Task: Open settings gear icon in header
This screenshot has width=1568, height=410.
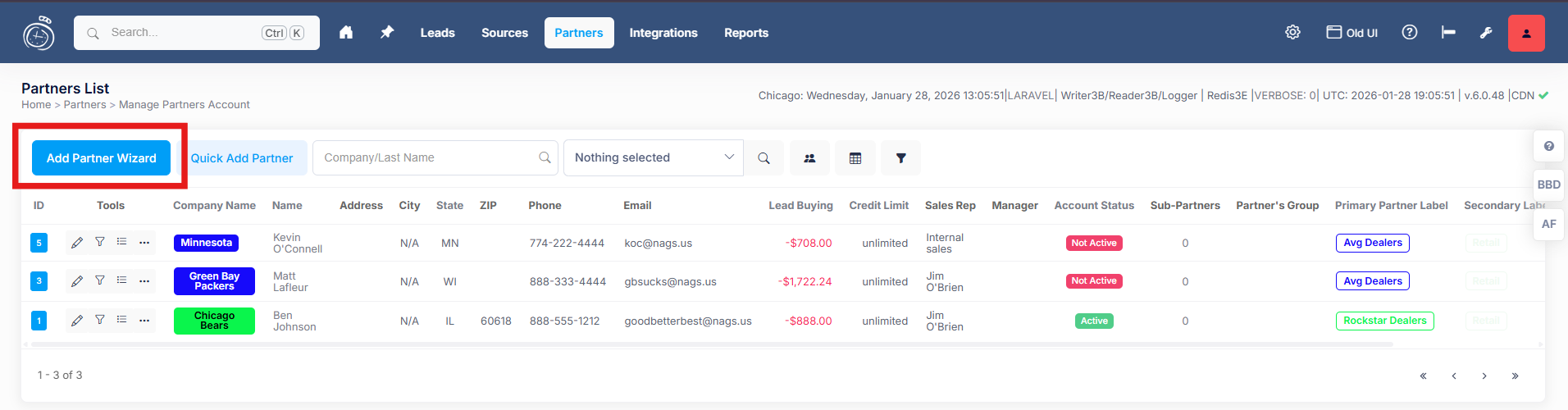Action: (1292, 33)
